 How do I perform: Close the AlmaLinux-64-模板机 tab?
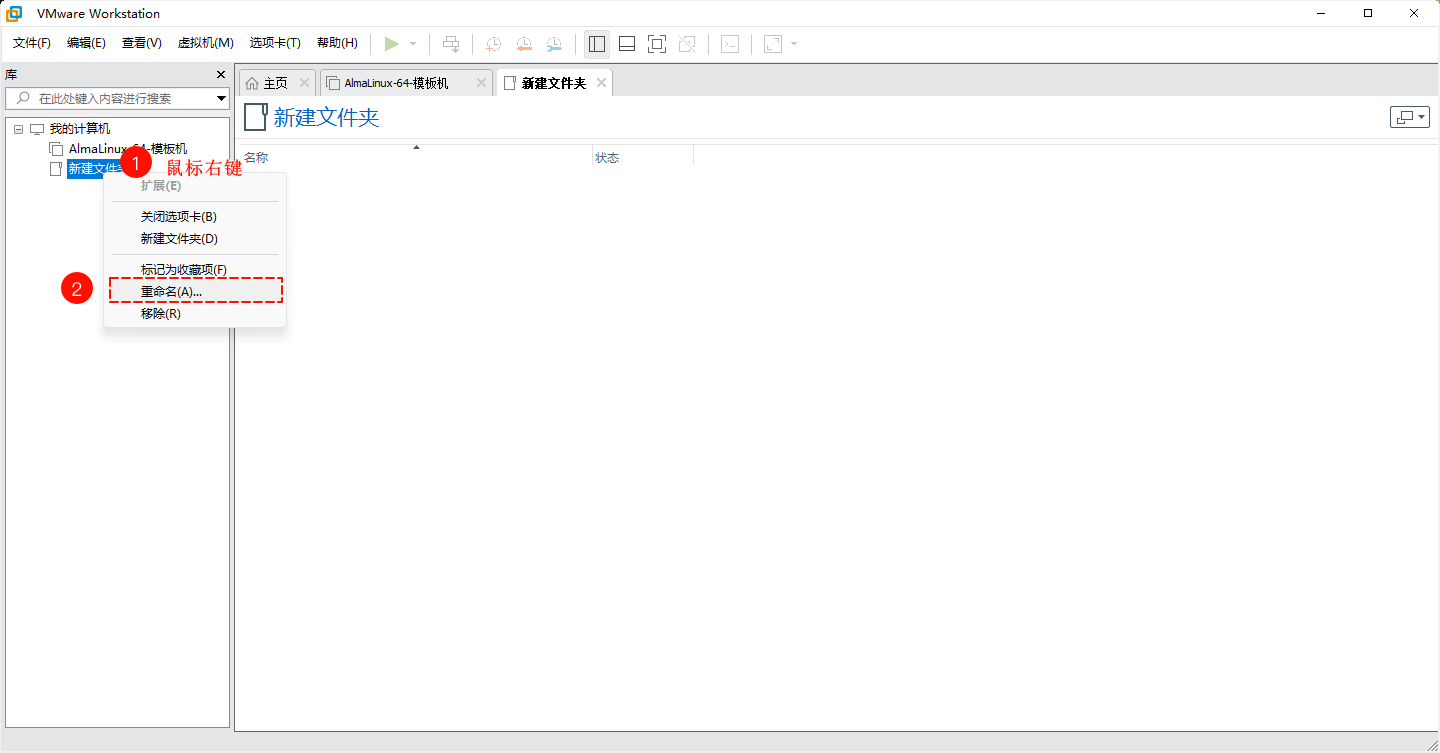pos(481,83)
